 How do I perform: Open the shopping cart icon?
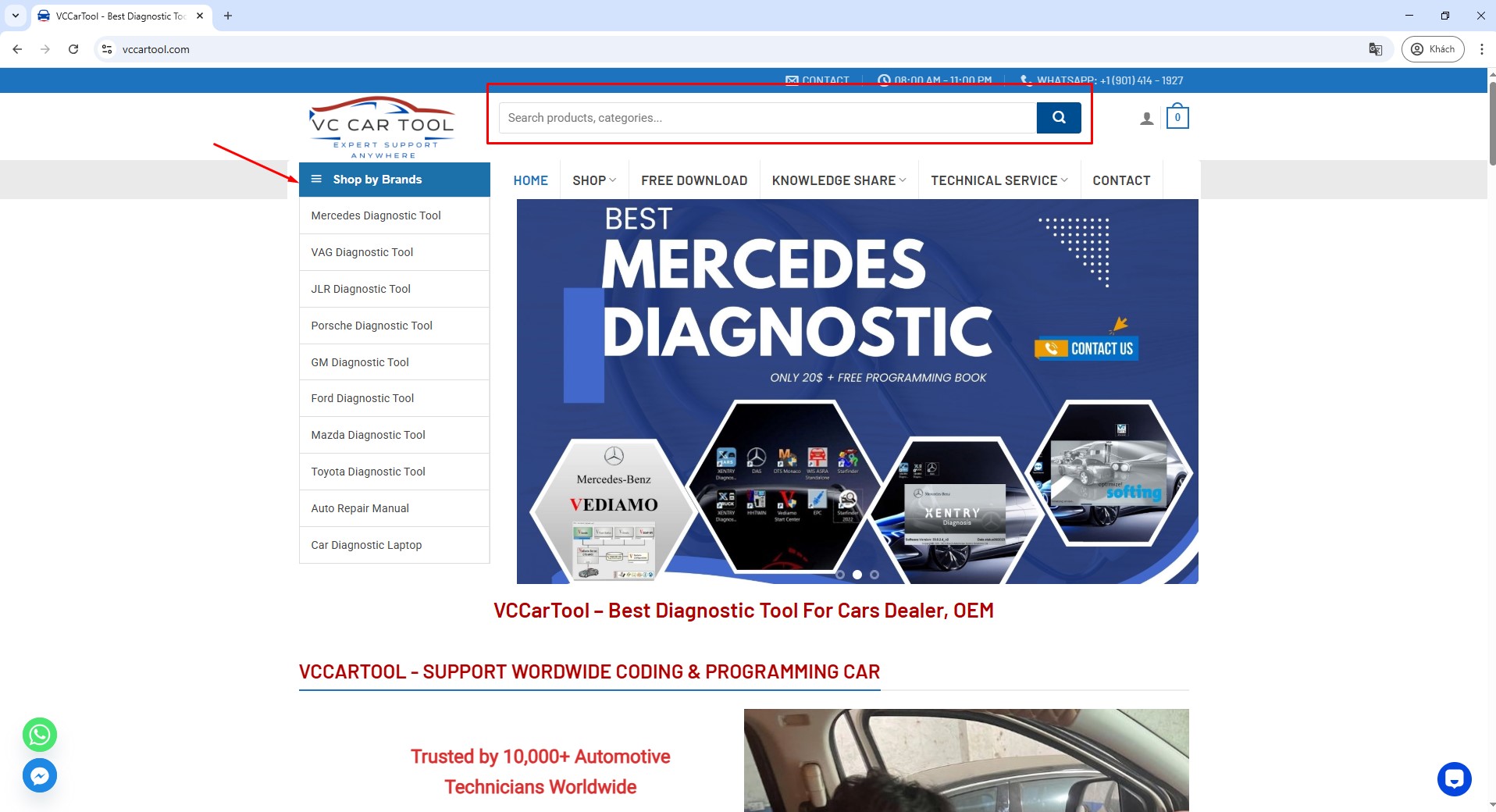(1177, 118)
